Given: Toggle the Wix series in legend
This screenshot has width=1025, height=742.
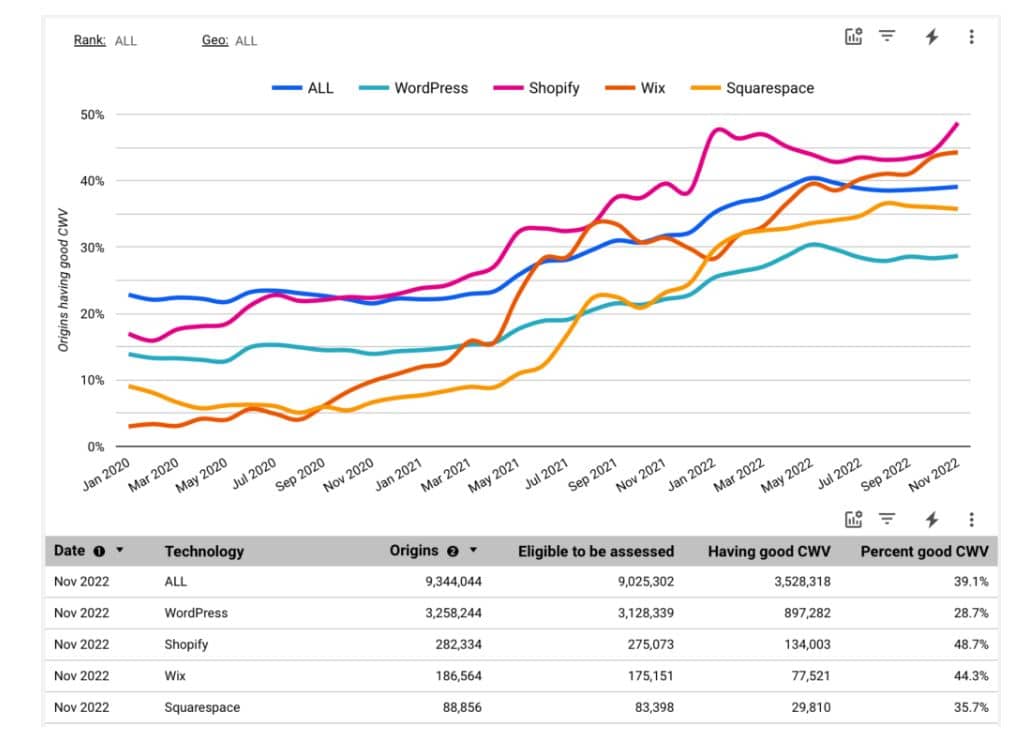Looking at the screenshot, I should (635, 88).
